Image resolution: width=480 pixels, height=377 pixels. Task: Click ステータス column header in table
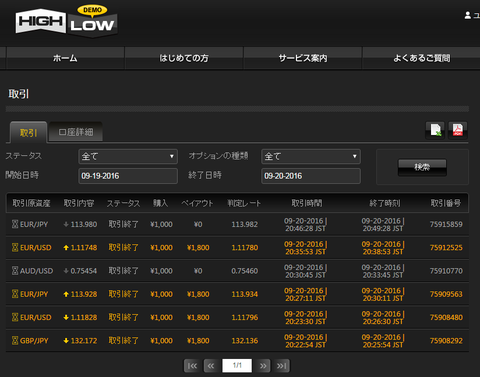pyautogui.click(x=123, y=203)
